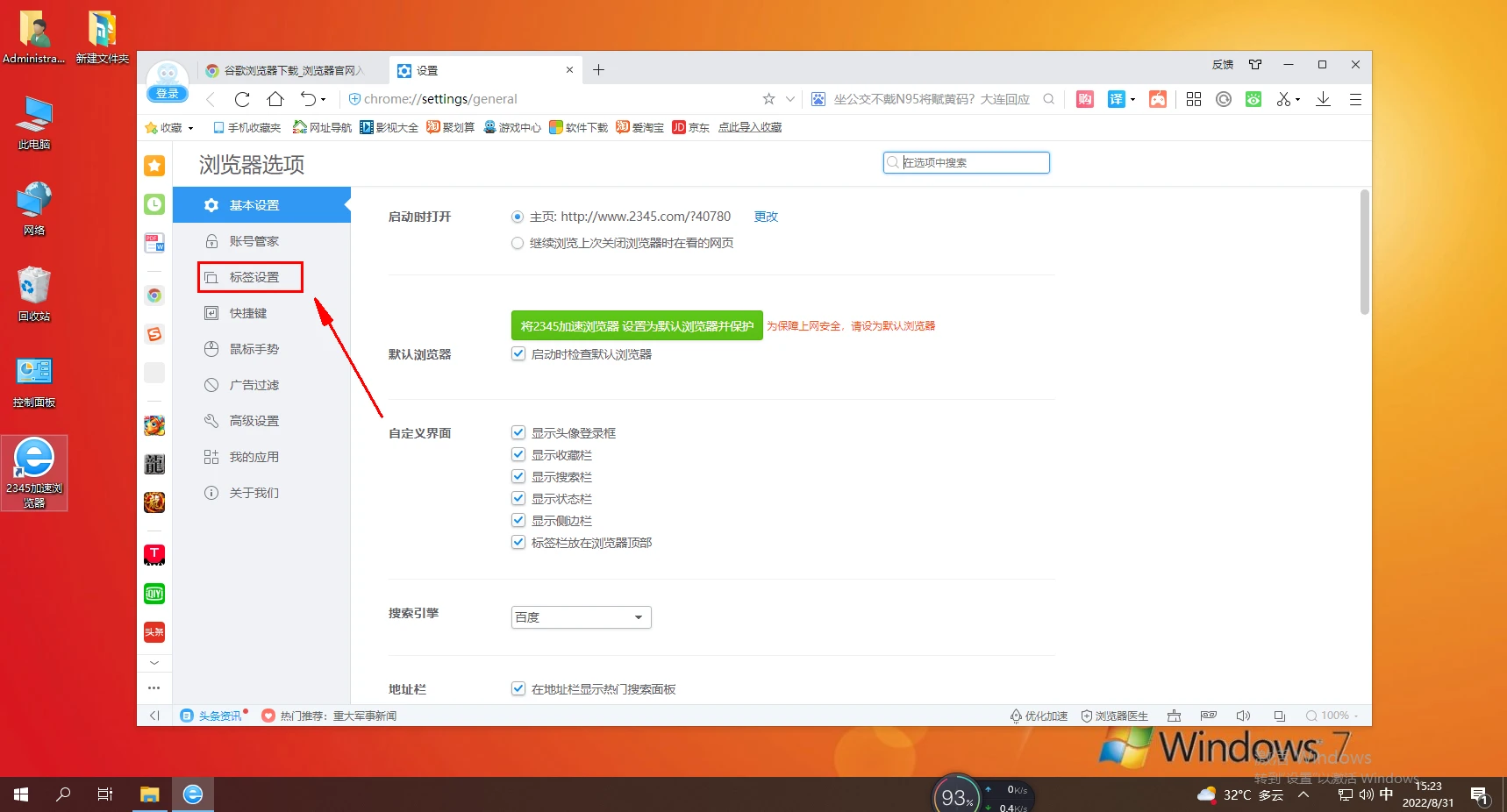
Task: Open the downloads arrow icon
Action: point(1323,99)
